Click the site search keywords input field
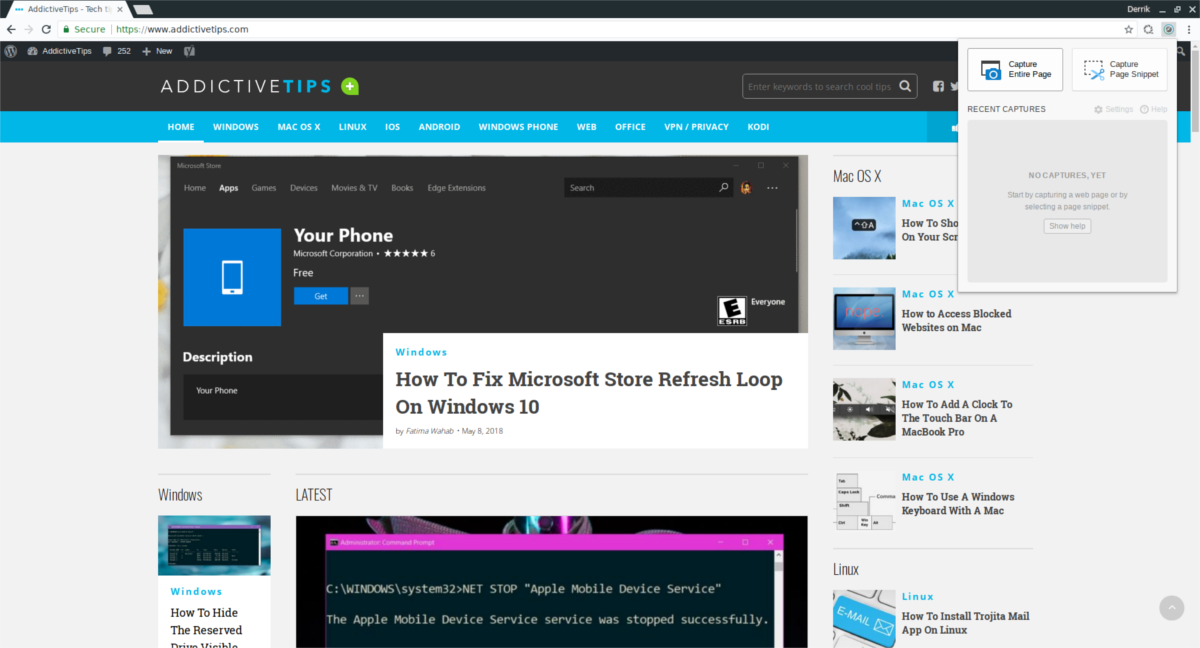1200x648 pixels. point(819,87)
